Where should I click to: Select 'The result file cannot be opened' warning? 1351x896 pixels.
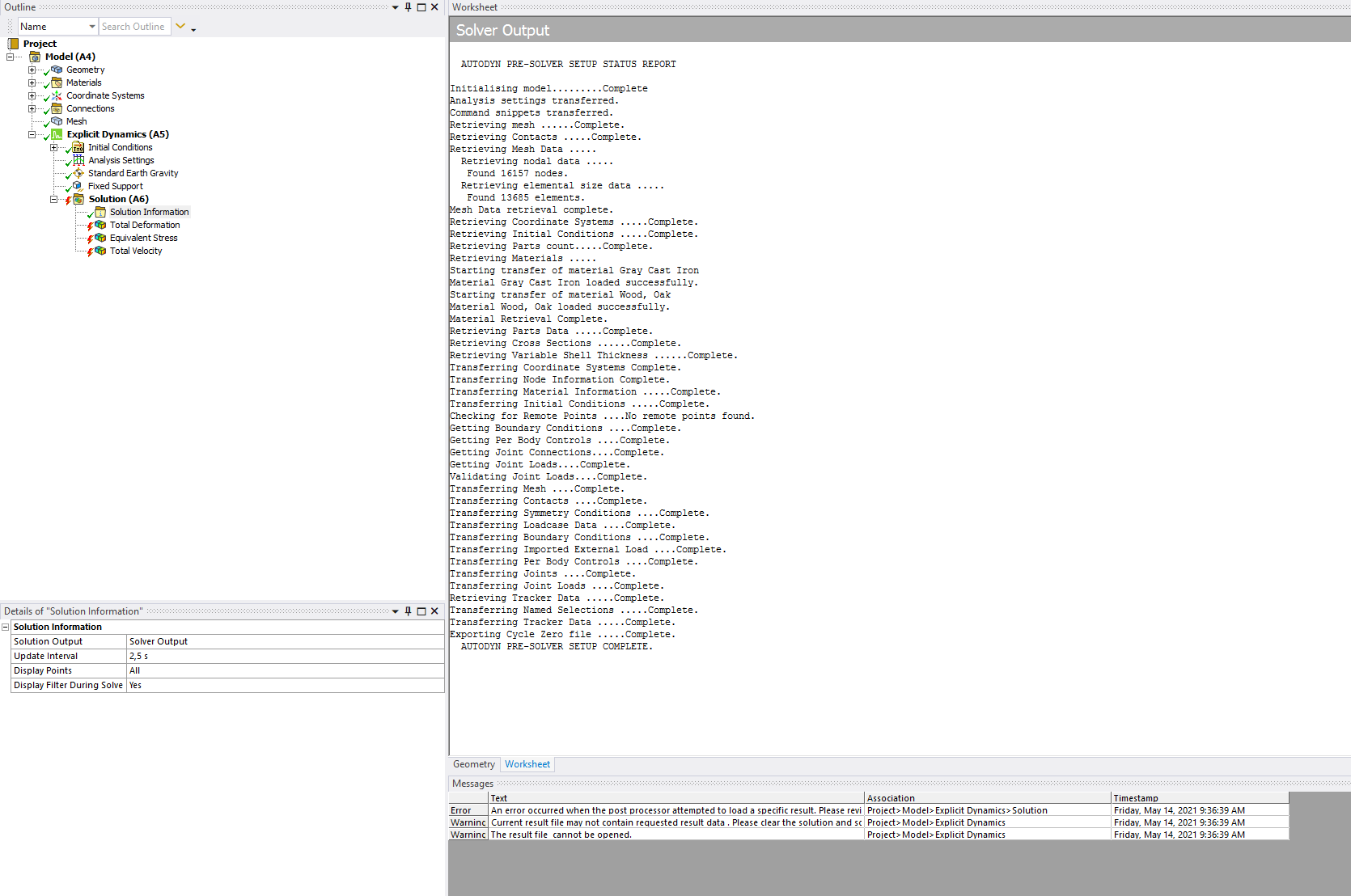869,835
